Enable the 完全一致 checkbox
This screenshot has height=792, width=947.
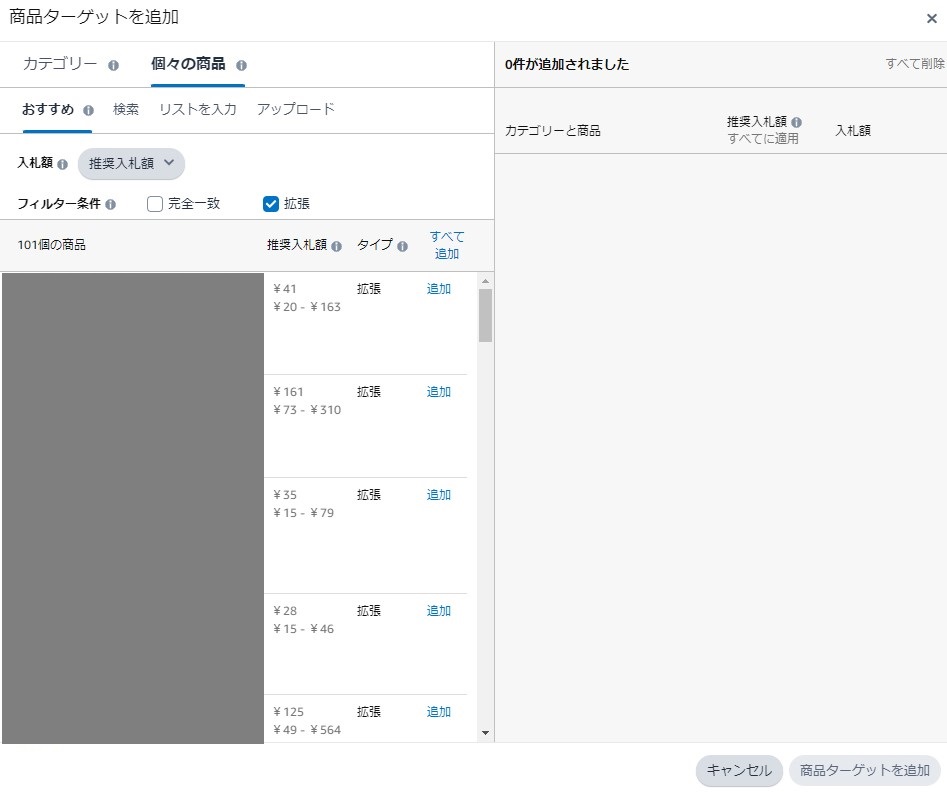[155, 204]
